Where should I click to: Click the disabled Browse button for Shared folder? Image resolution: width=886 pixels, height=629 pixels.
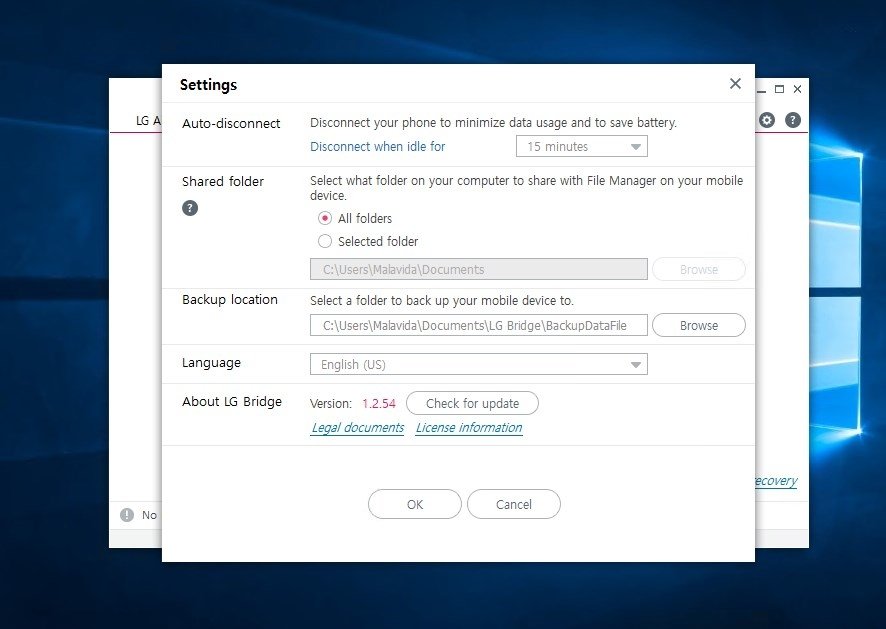(x=699, y=270)
